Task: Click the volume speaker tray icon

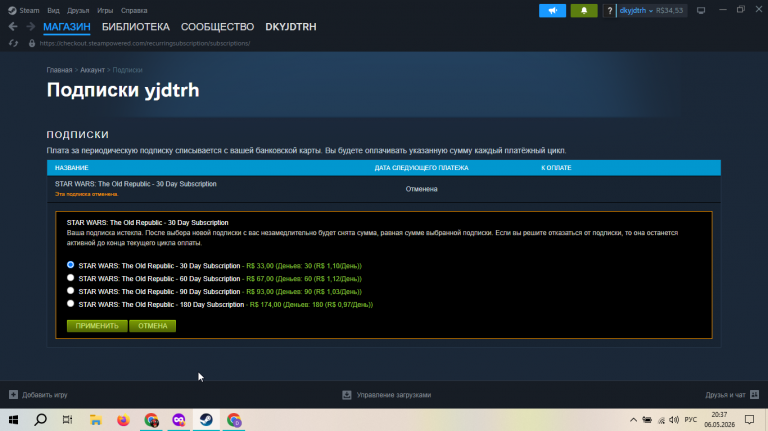Action: (x=674, y=420)
